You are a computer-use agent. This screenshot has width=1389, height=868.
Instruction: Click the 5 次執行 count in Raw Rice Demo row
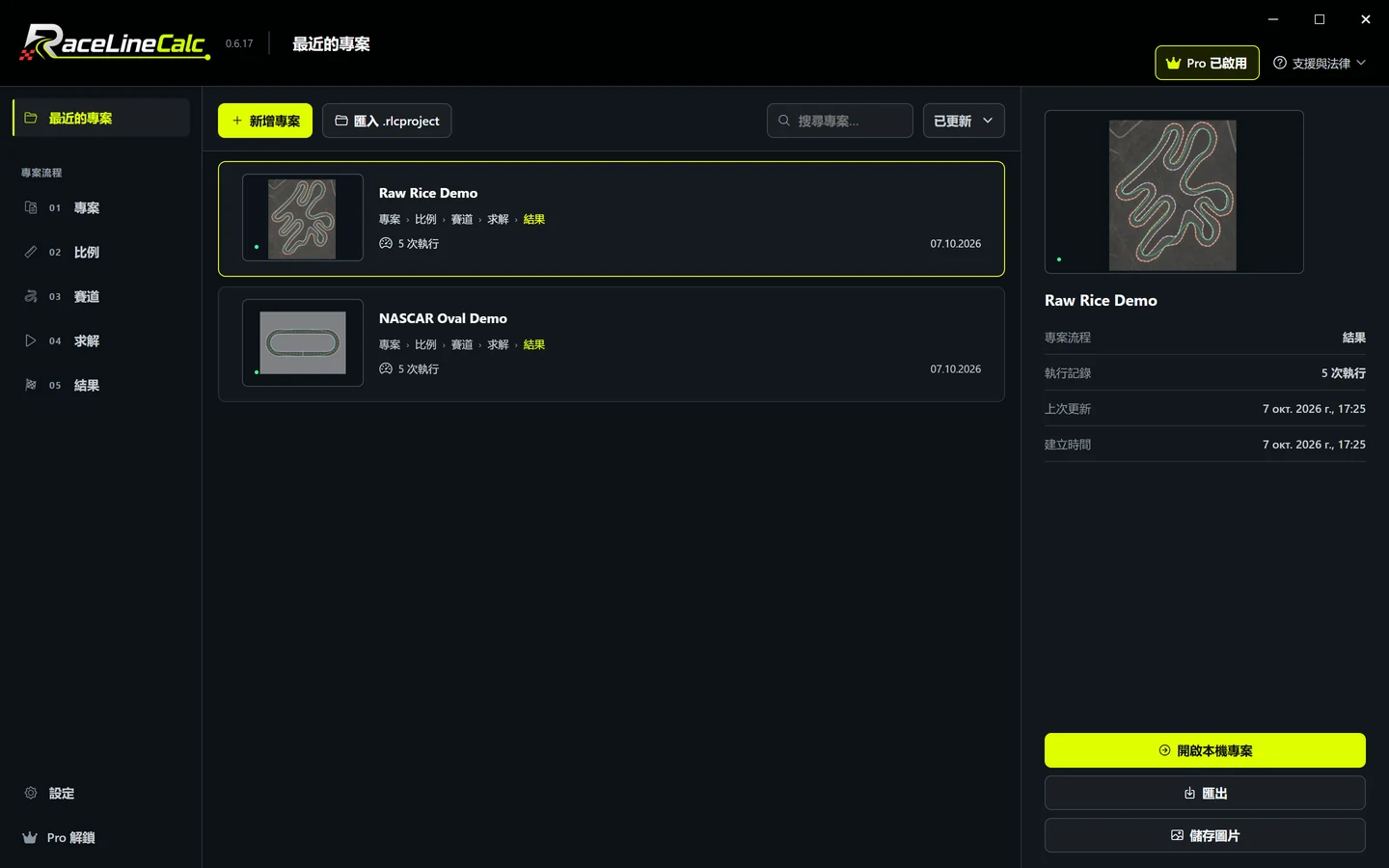(409, 244)
